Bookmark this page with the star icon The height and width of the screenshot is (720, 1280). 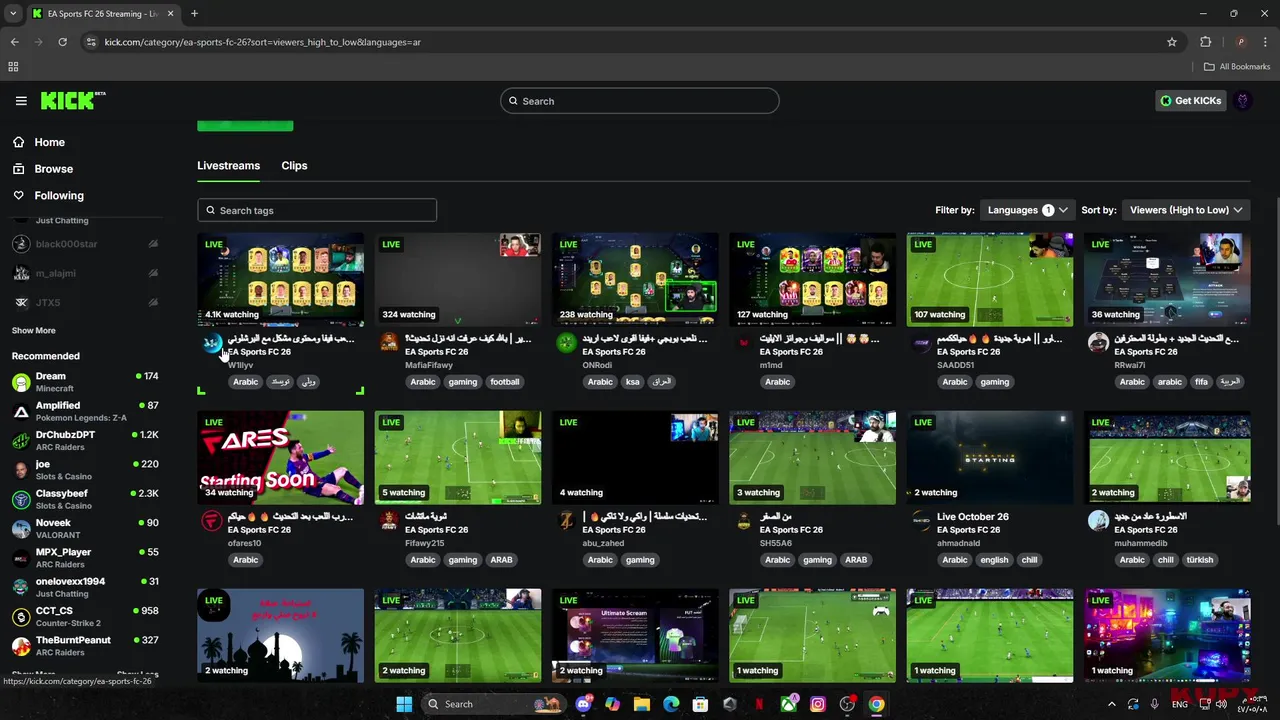coord(1172,42)
